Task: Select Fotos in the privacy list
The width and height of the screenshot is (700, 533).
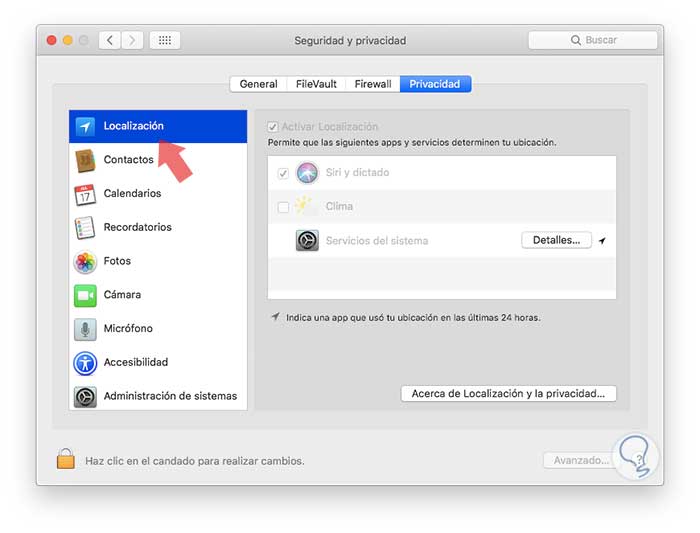Action: (x=158, y=261)
